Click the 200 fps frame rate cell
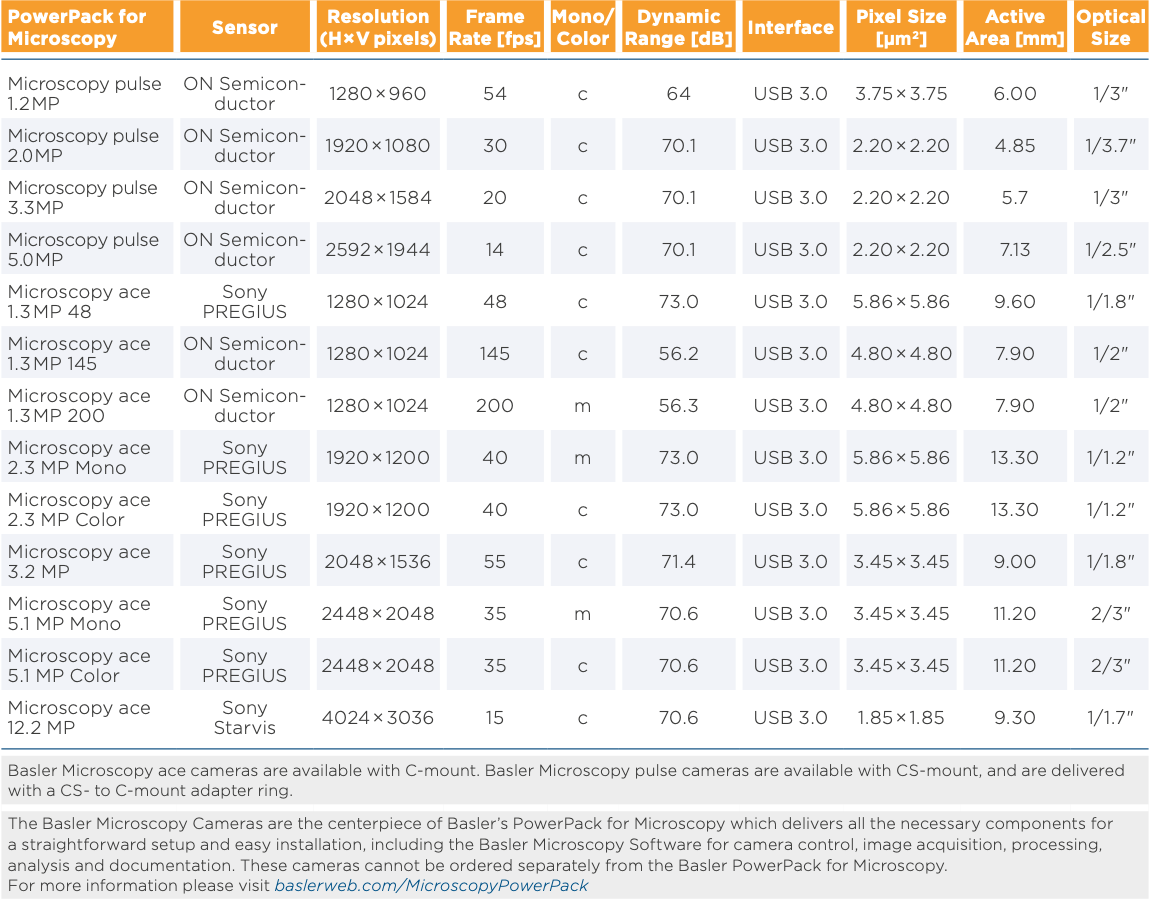The width and height of the screenshot is (1150, 900). click(495, 406)
